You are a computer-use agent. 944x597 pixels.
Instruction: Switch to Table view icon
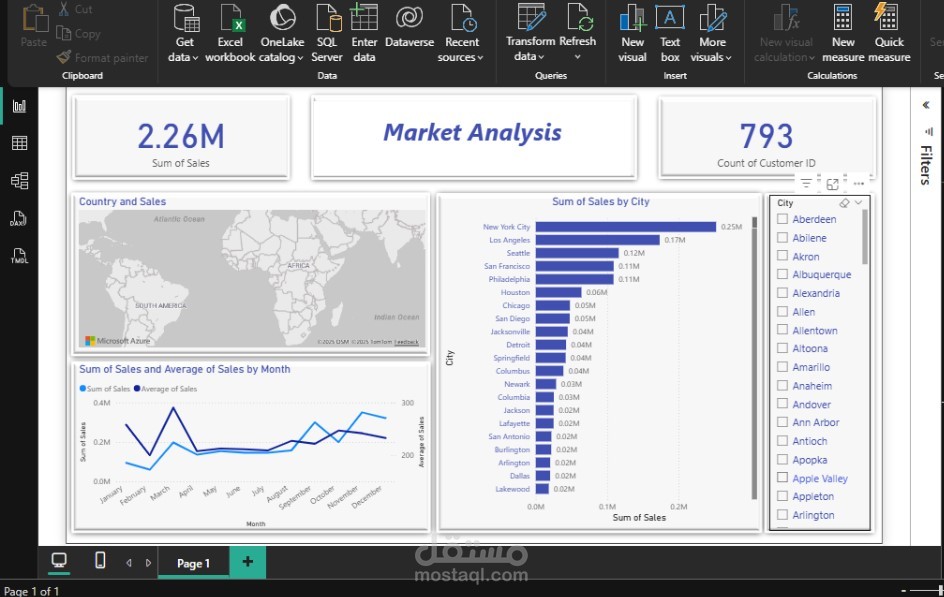click(x=19, y=143)
